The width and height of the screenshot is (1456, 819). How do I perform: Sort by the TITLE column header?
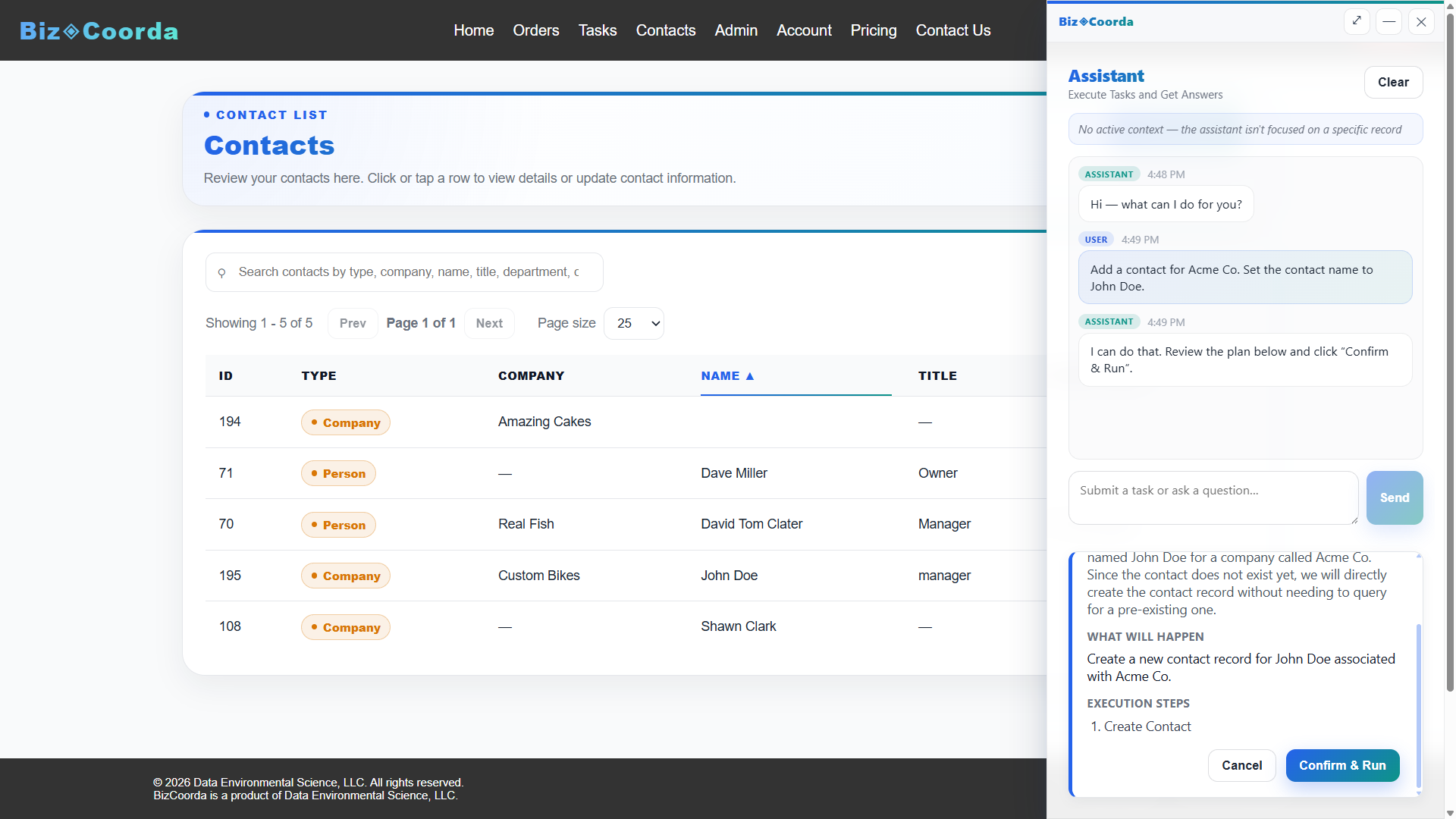937,375
